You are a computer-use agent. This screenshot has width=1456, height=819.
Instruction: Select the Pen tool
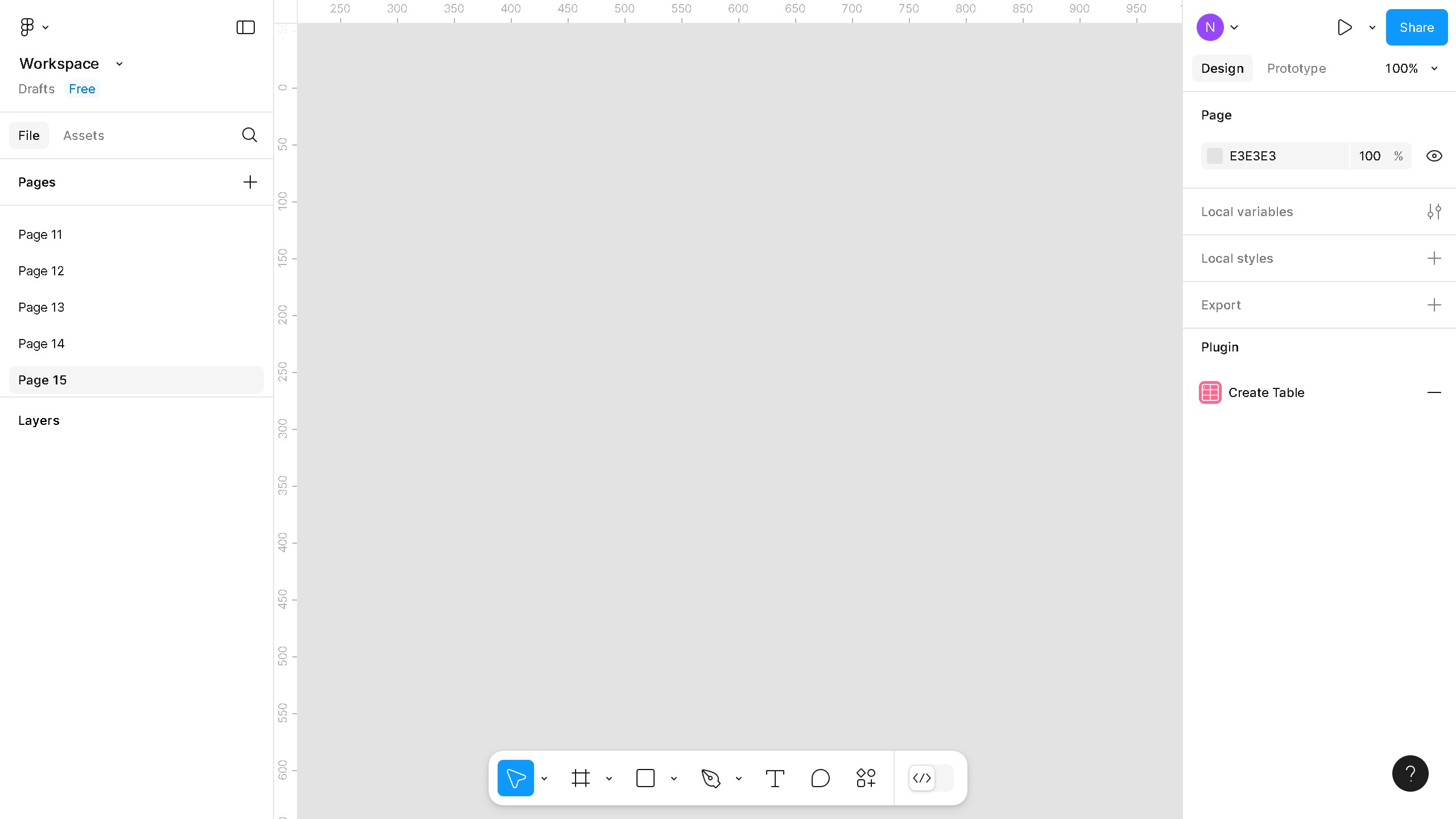click(712, 777)
